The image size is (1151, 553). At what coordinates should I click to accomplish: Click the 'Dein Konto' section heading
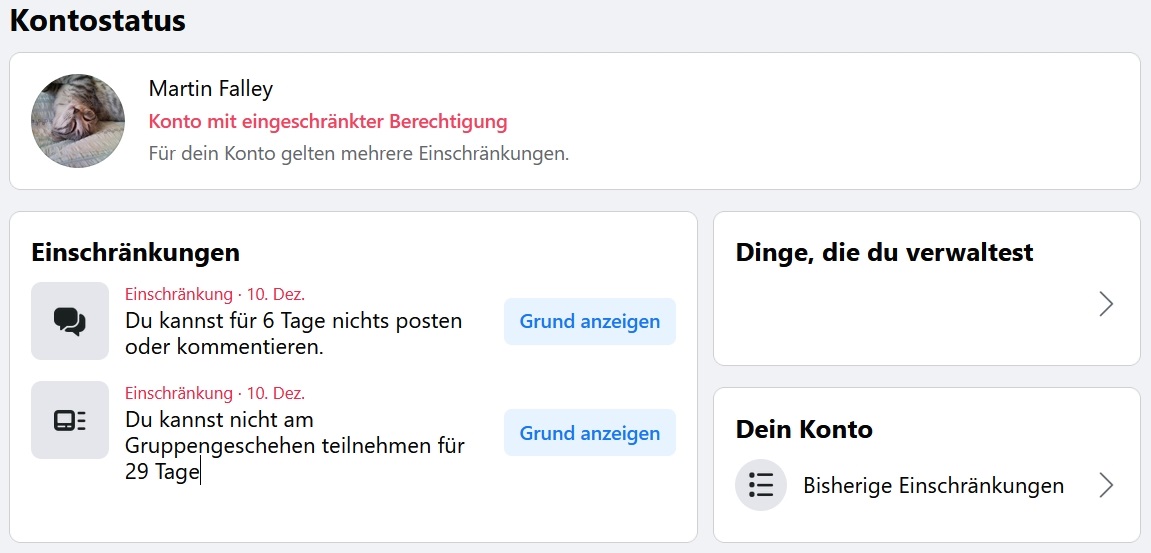[x=804, y=429]
